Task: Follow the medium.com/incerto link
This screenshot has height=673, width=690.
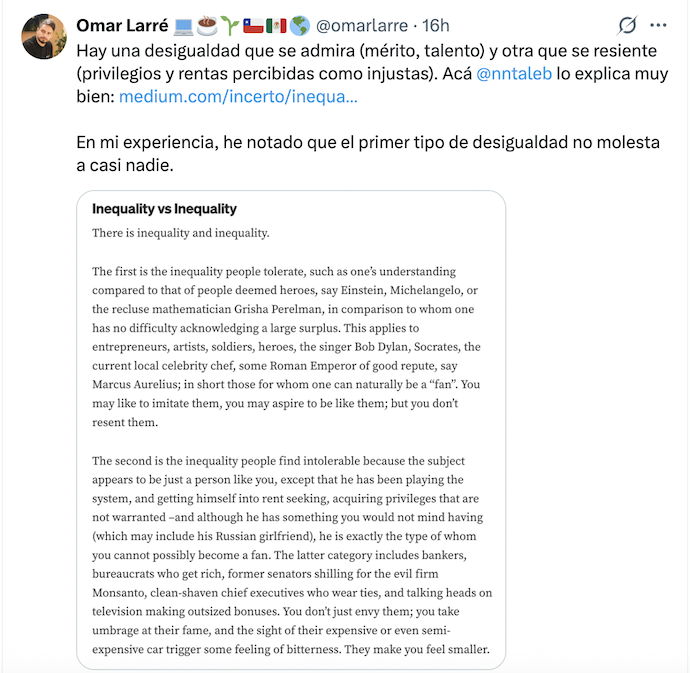Action: 238,97
